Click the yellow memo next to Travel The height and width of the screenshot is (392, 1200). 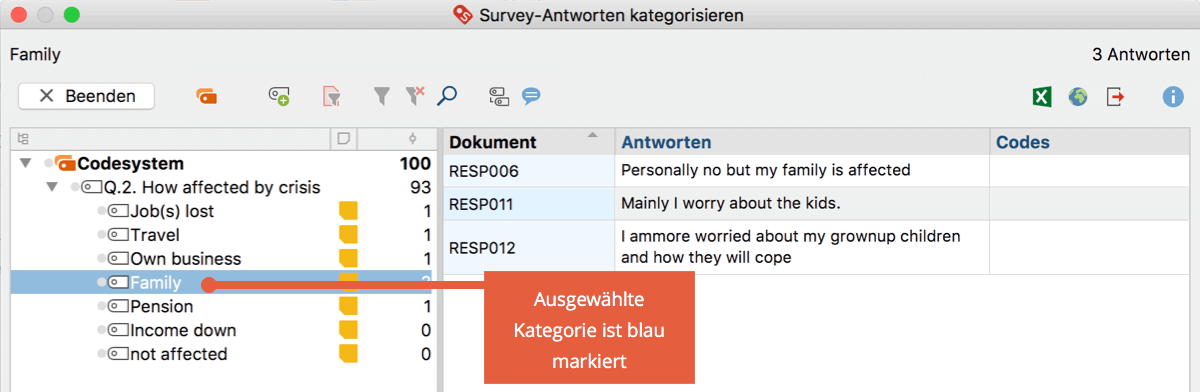click(x=348, y=235)
